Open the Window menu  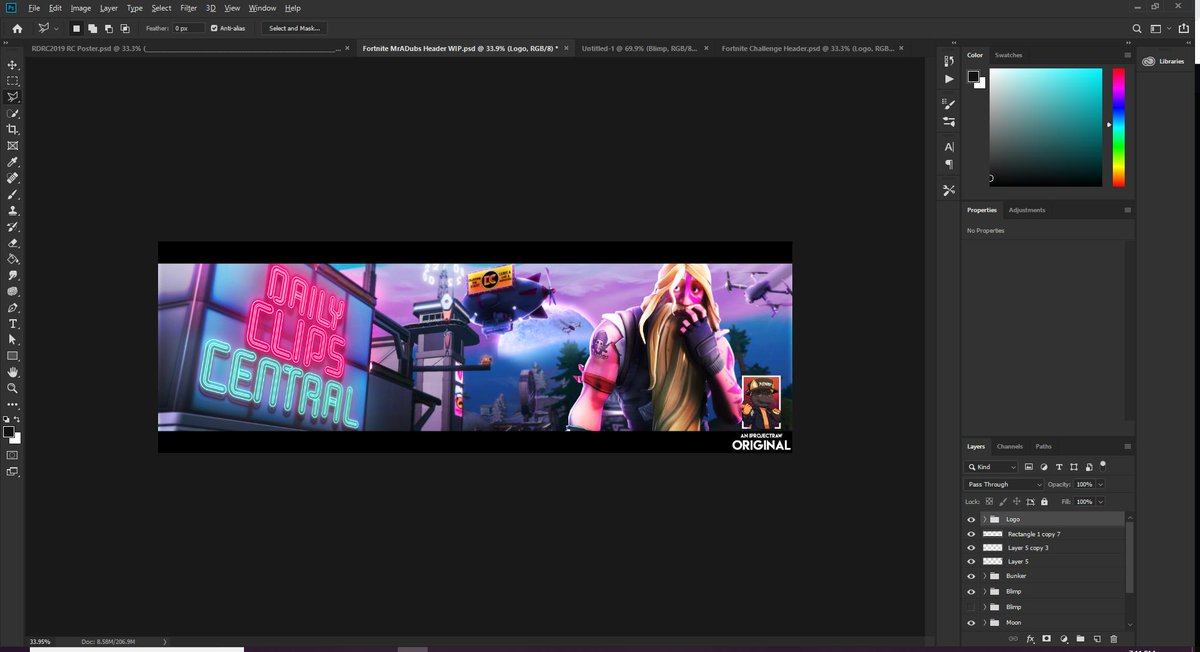click(262, 8)
